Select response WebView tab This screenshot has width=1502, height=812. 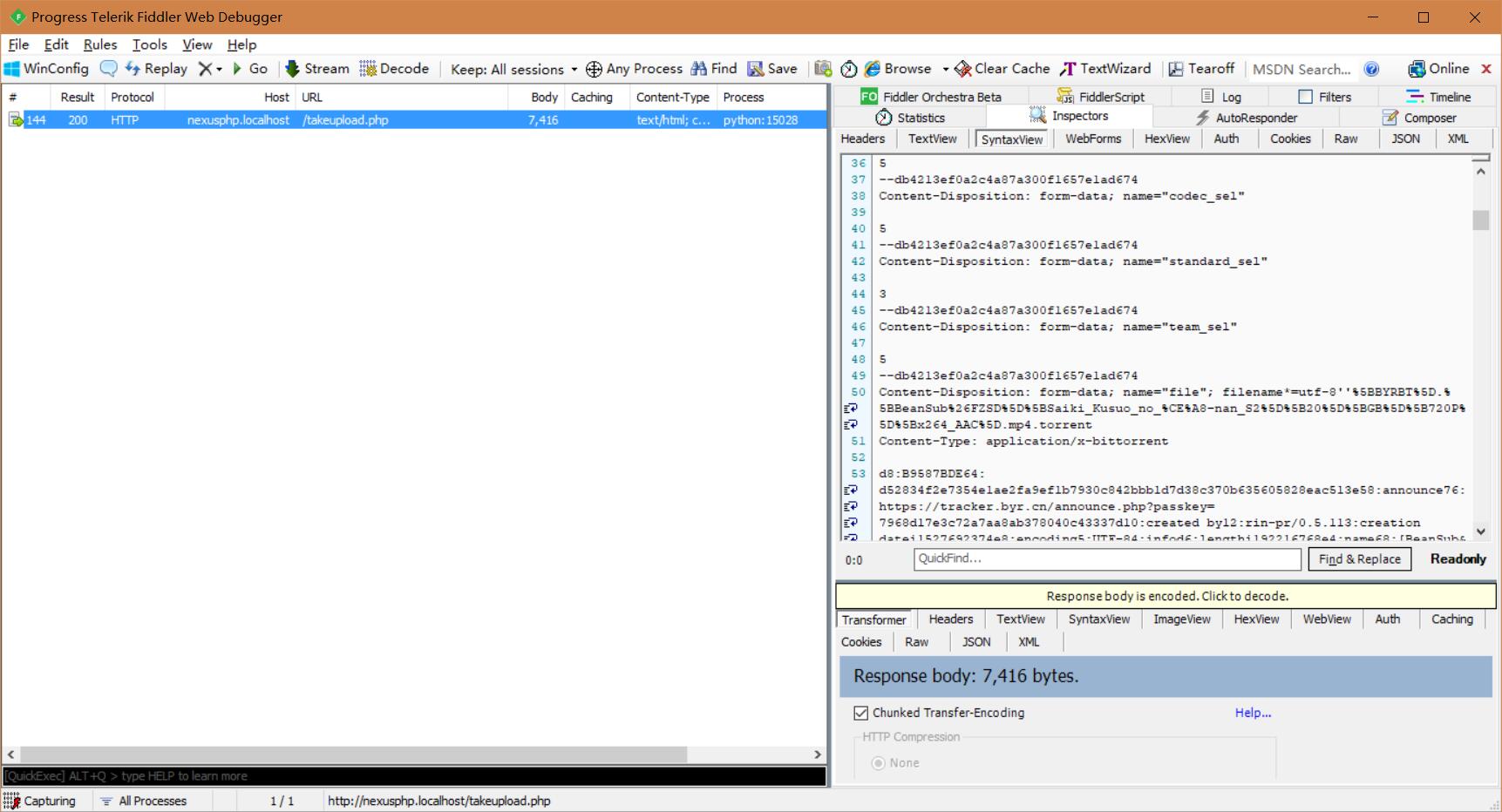point(1327,619)
